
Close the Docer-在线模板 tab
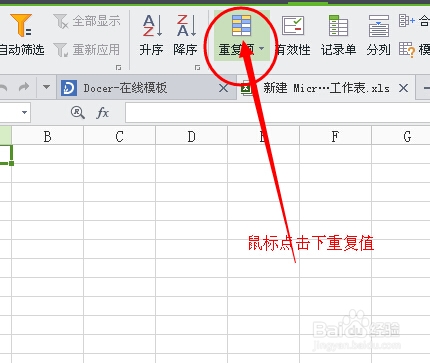224,88
